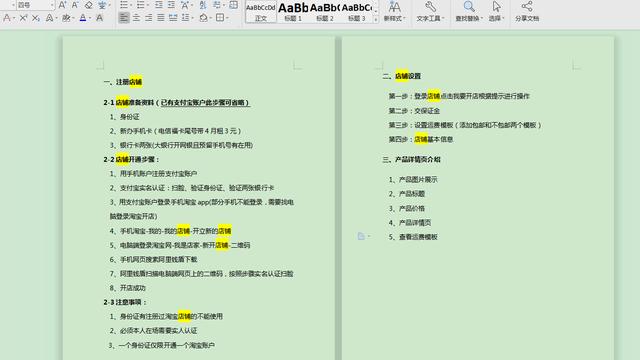The image size is (640, 360).
Task: Toggle subscript X₂ formatting
Action: (36, 18)
